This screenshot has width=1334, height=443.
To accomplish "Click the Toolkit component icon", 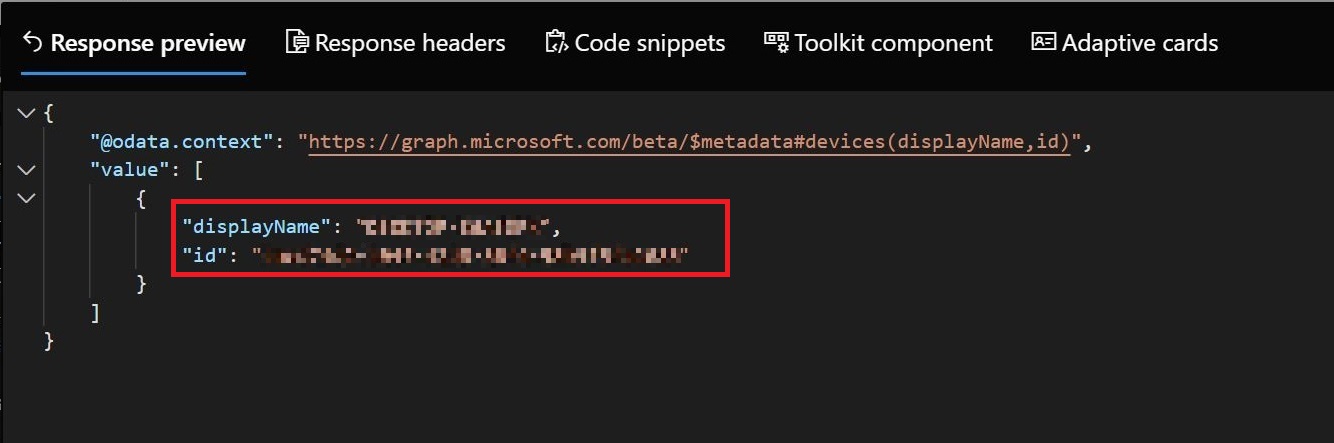I will (776, 42).
